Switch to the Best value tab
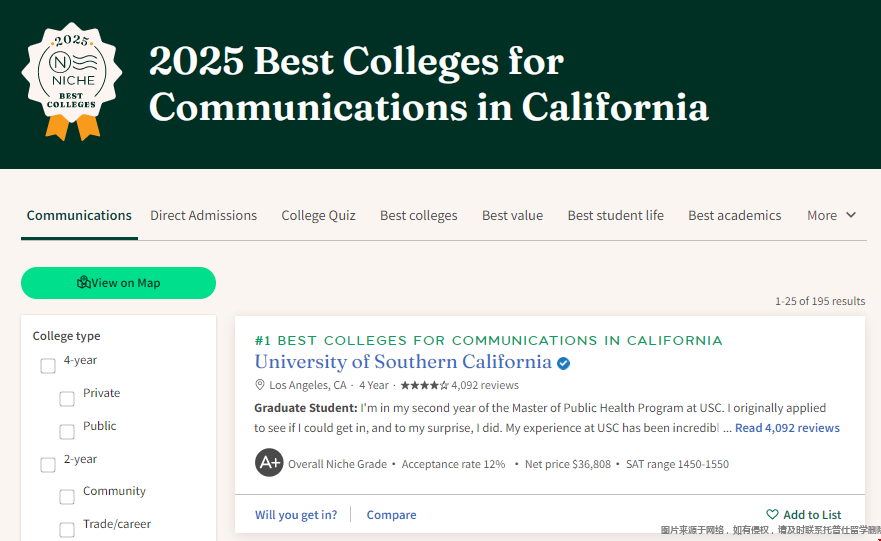The width and height of the screenshot is (881, 541). pos(512,215)
